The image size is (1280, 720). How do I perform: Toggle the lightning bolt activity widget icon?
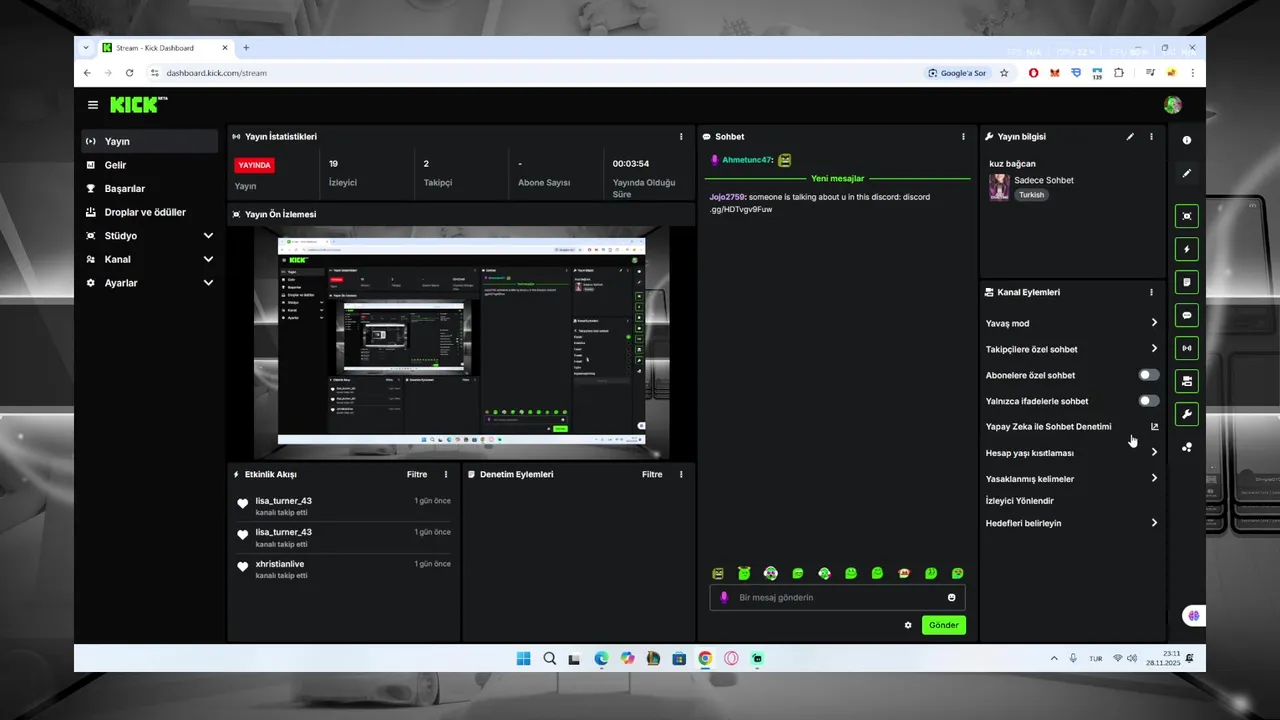[x=1187, y=249]
